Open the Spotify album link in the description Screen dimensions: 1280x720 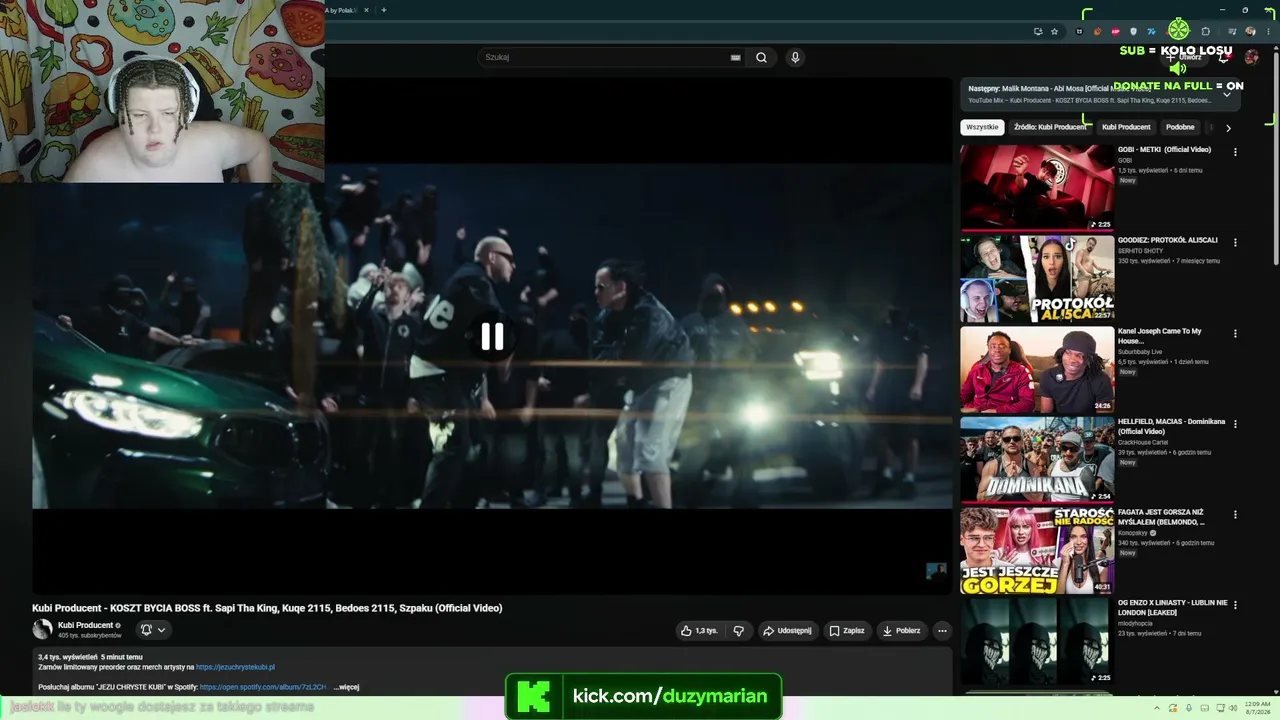tap(262, 687)
